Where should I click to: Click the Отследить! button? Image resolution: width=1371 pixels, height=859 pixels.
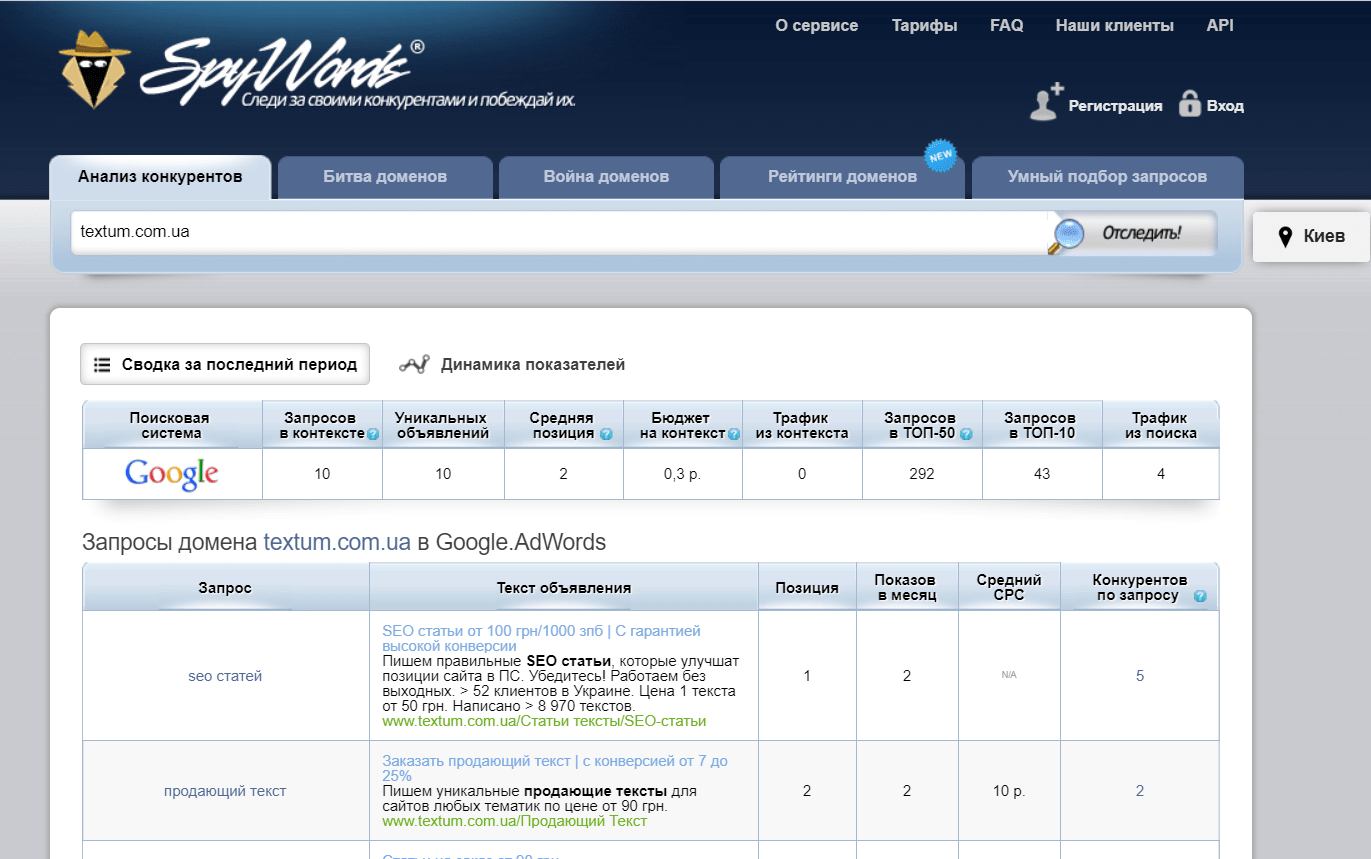tap(1133, 234)
